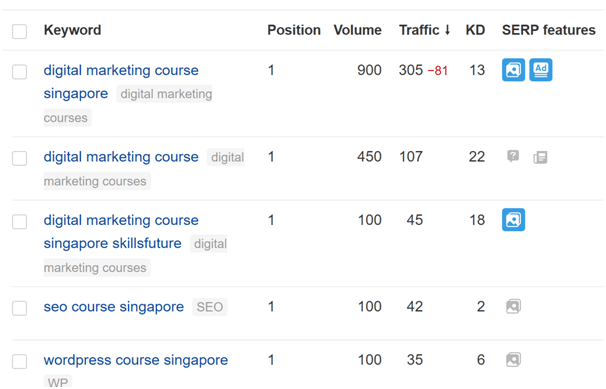Click the gray image pack icon for 'seo course singapore'
The height and width of the screenshot is (389, 606).
513,306
